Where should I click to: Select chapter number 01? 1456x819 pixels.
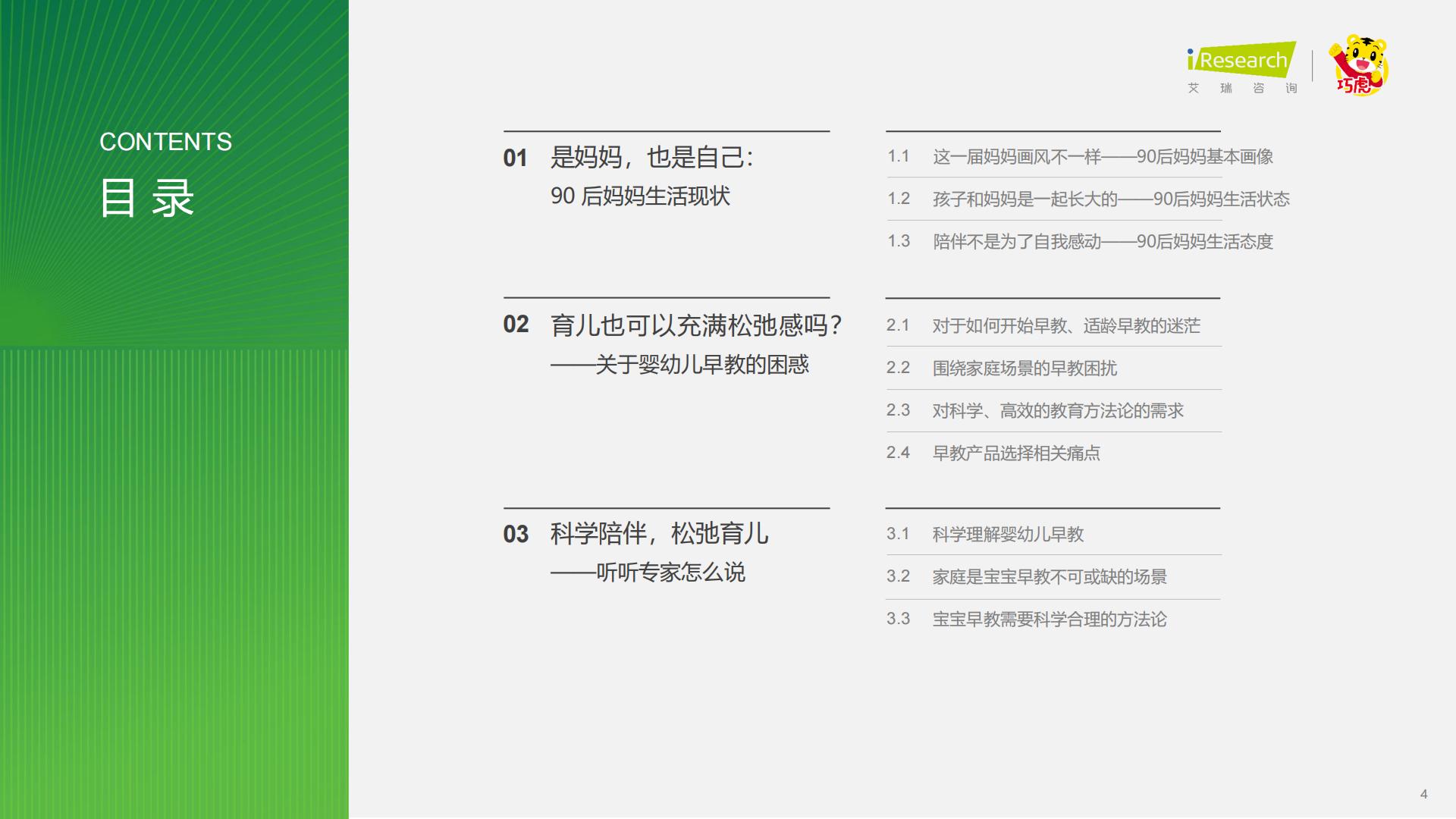515,158
